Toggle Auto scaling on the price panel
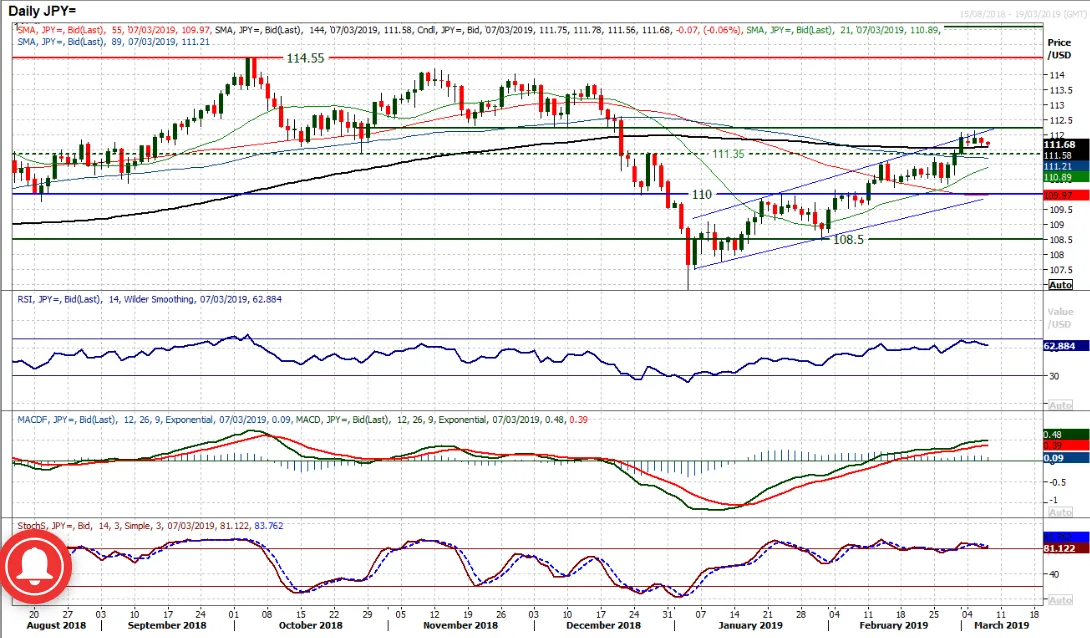This screenshot has height=638, width=1090. tap(1060, 285)
